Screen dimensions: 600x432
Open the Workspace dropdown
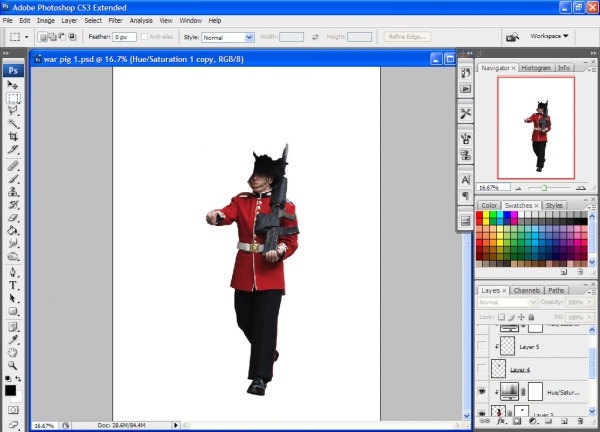click(x=549, y=36)
